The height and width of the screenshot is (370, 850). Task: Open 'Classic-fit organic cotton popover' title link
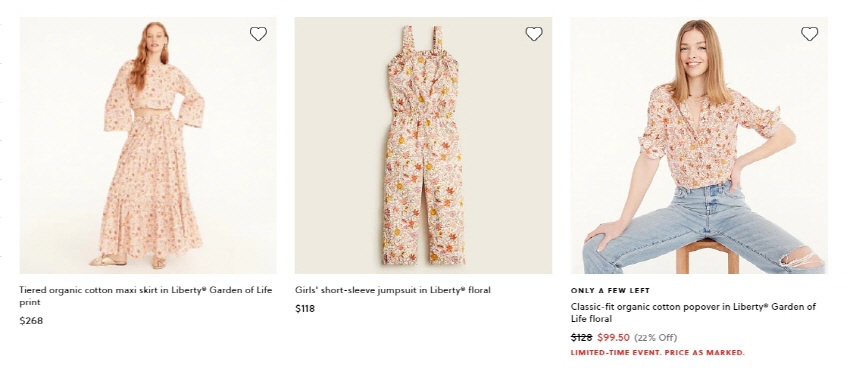coord(693,313)
